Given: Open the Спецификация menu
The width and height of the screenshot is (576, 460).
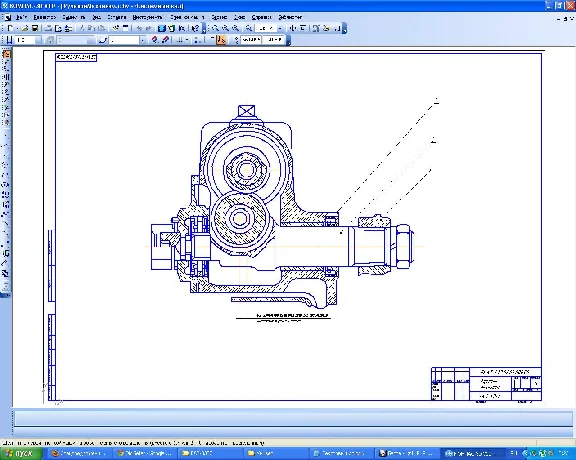Looking at the screenshot, I should pyautogui.click(x=187, y=17).
